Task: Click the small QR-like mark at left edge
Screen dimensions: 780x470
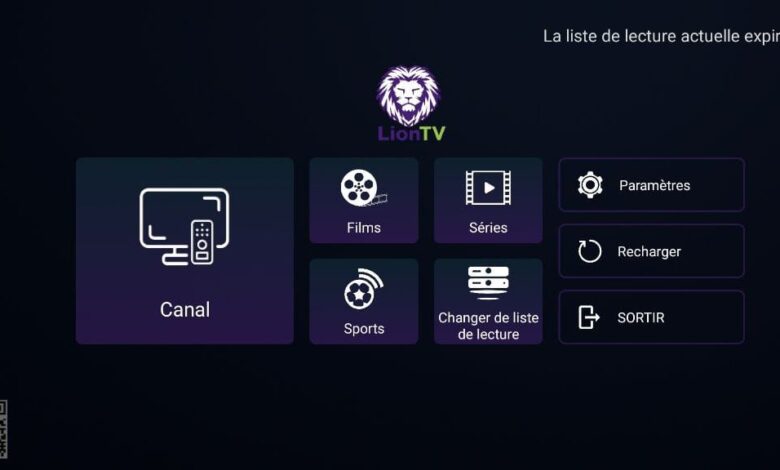Action: (3, 429)
